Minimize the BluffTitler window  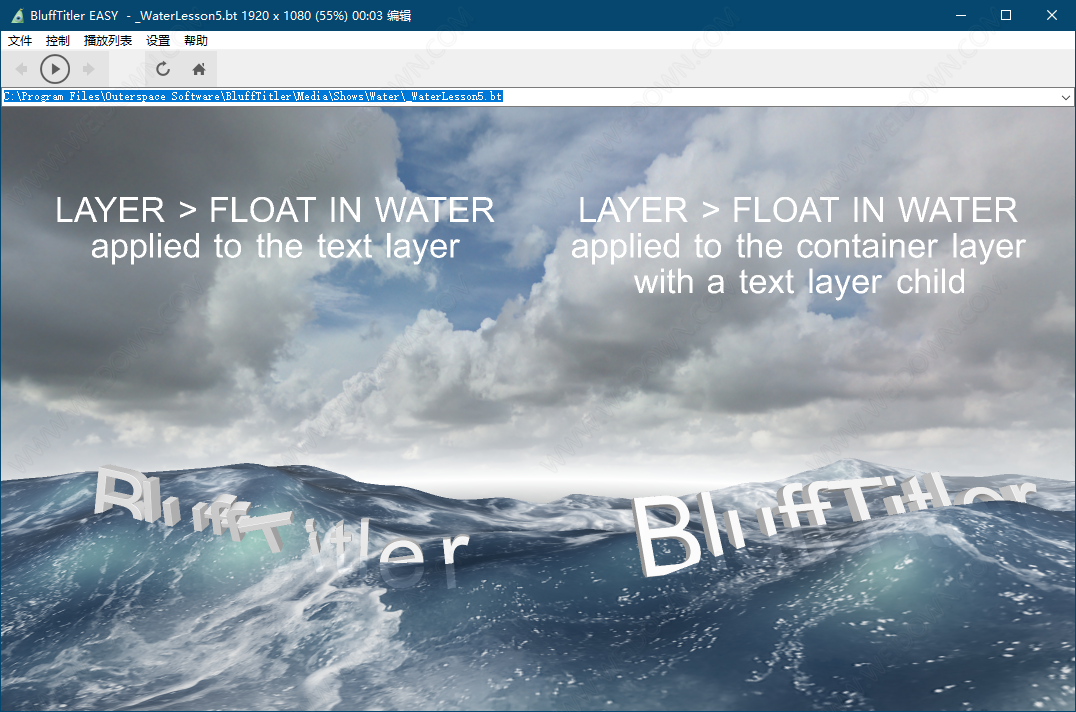(x=961, y=15)
